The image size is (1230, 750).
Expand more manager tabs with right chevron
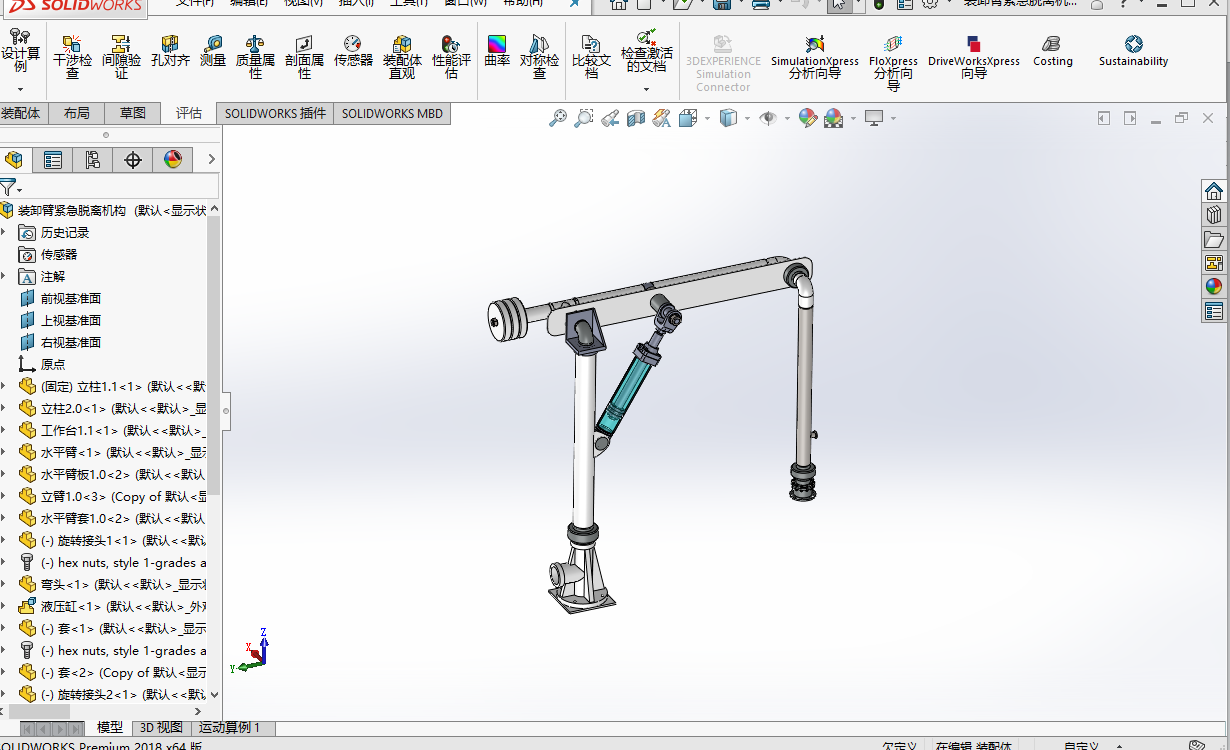(211, 160)
